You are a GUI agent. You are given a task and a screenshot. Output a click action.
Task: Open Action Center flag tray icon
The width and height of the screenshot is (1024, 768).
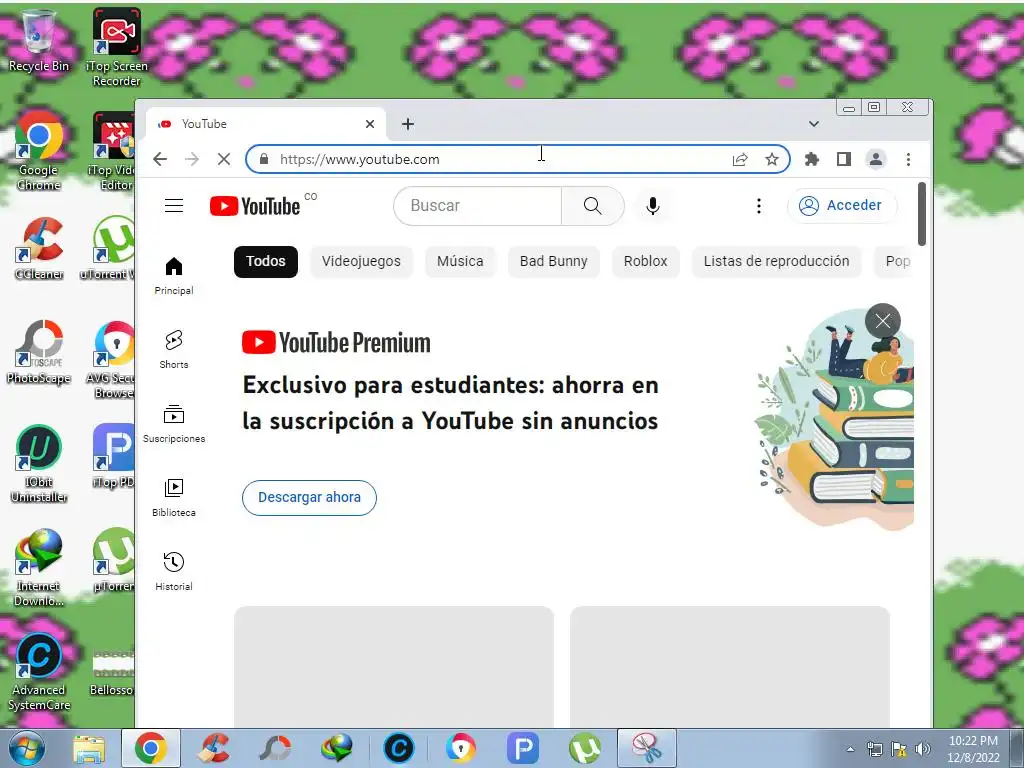899,749
